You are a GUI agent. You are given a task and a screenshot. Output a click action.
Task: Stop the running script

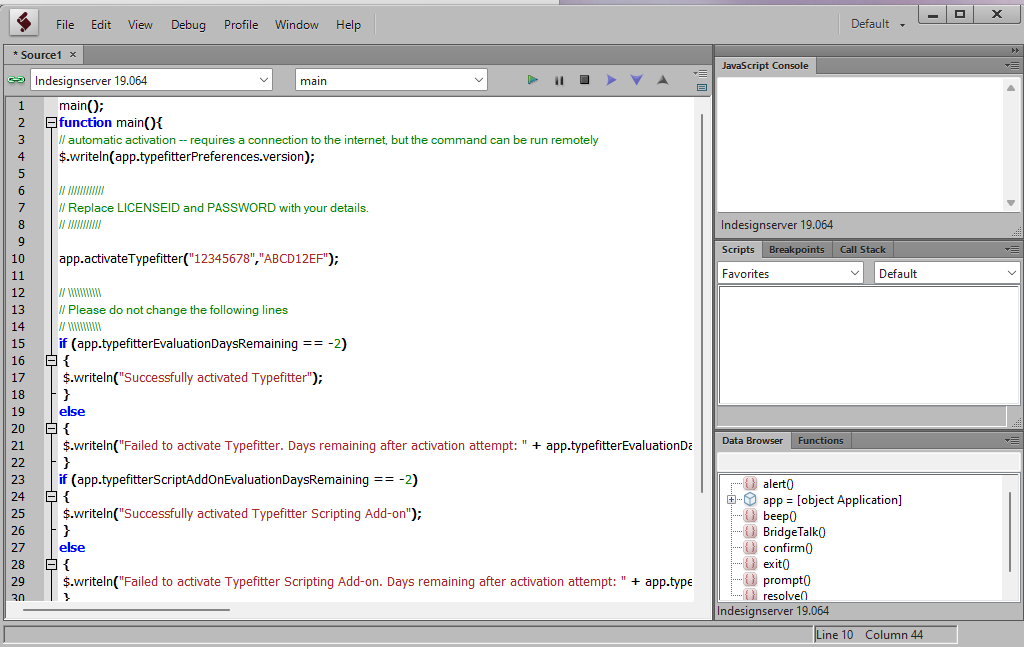tap(584, 80)
